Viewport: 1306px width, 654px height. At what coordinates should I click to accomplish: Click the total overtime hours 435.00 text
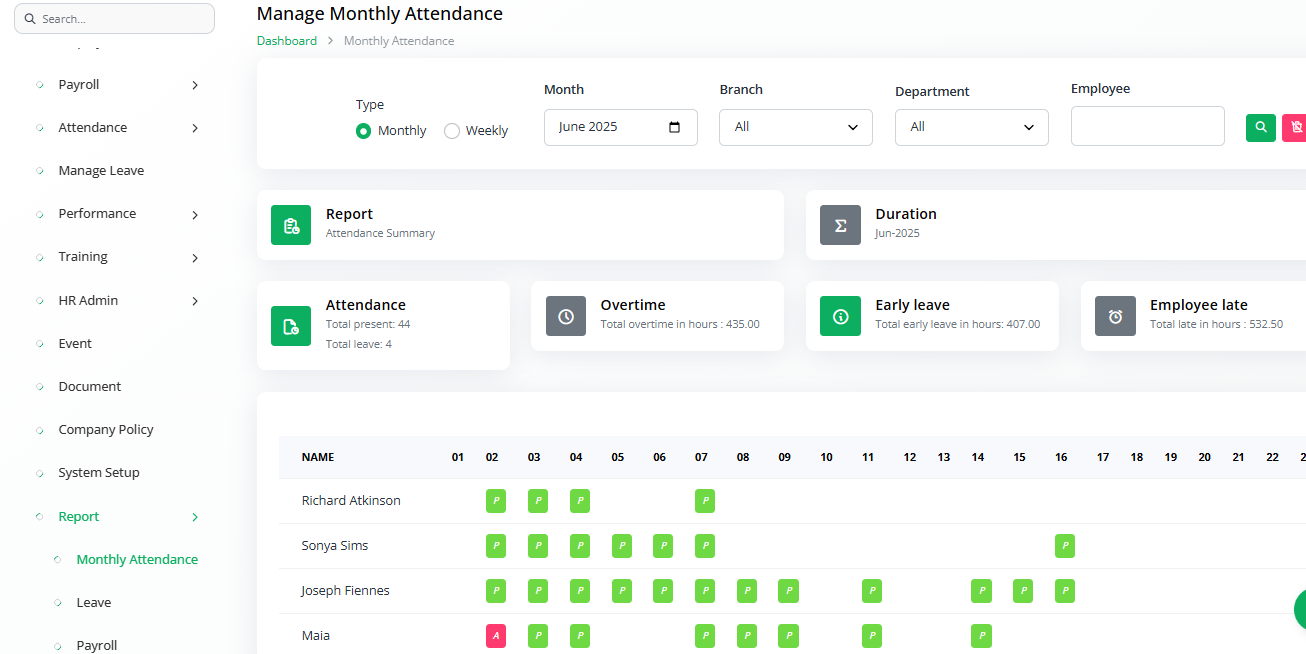680,324
